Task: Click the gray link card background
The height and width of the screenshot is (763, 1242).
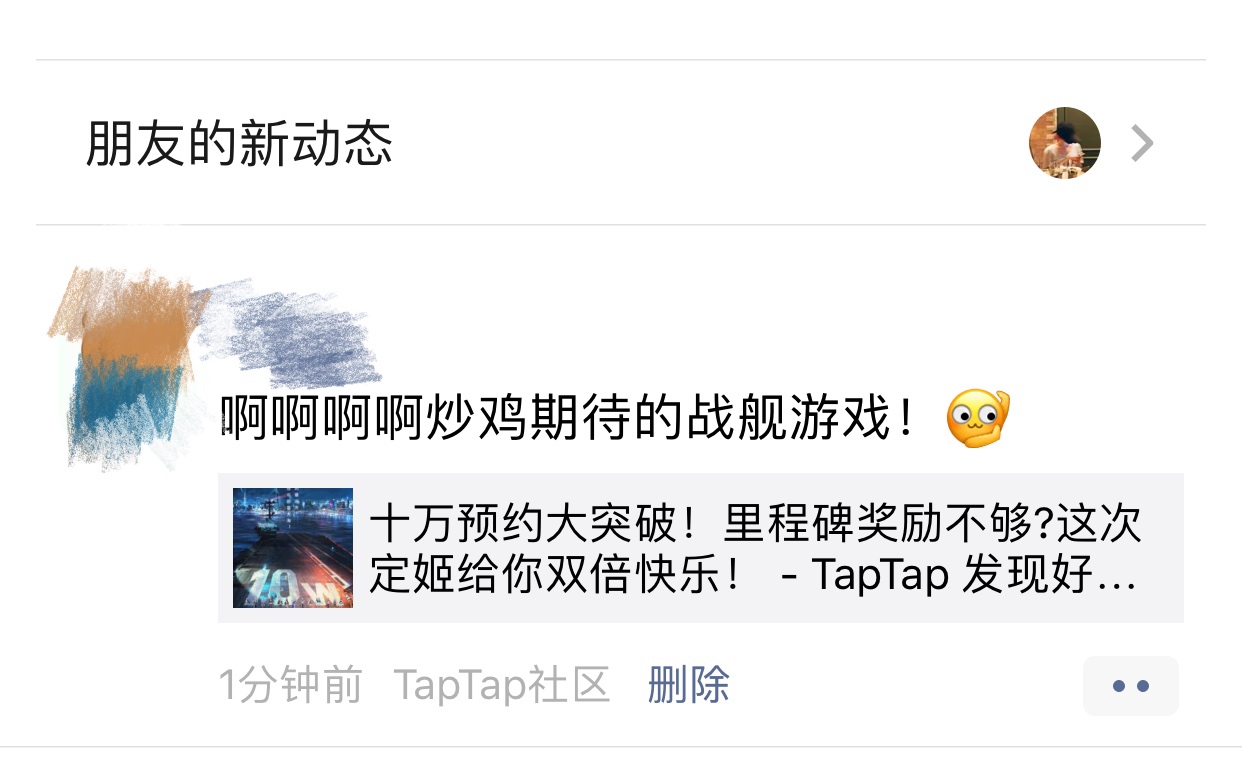Action: tap(701, 548)
